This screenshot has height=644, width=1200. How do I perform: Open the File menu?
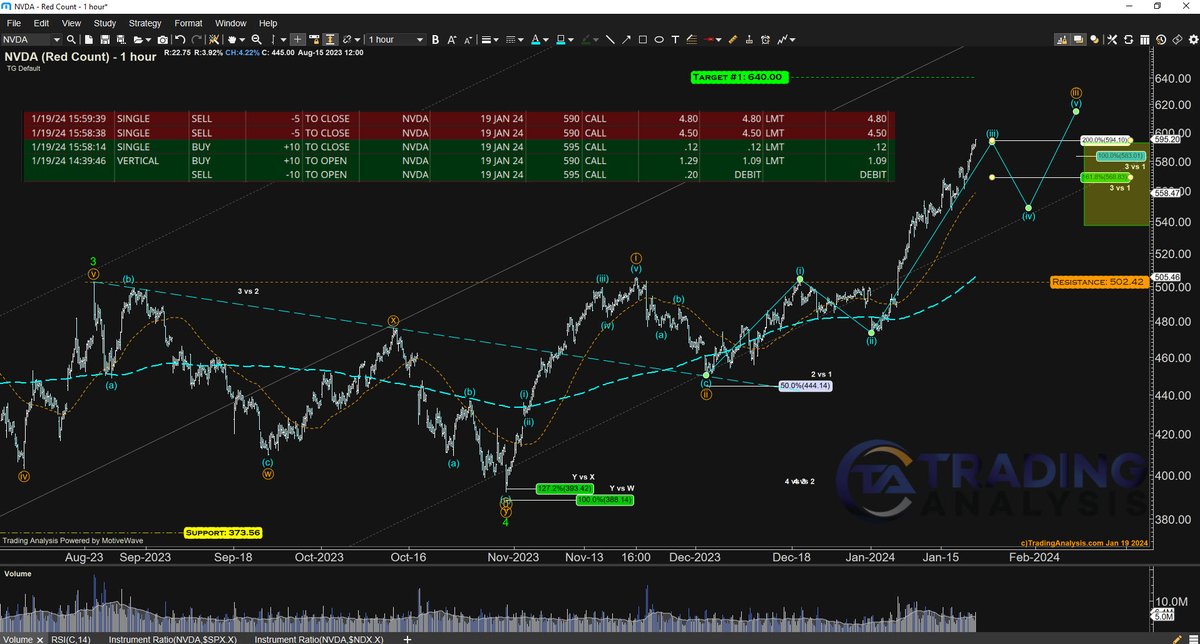point(14,22)
